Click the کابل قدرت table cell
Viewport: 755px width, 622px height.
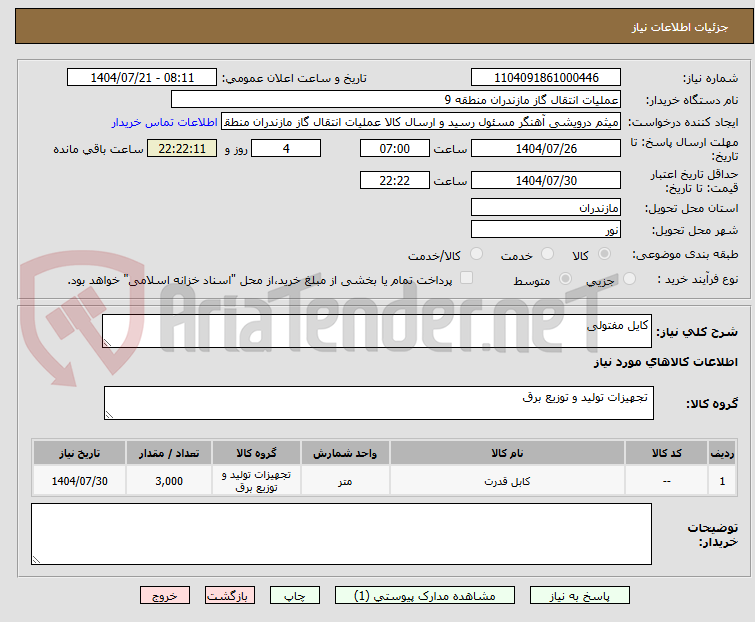tap(507, 480)
